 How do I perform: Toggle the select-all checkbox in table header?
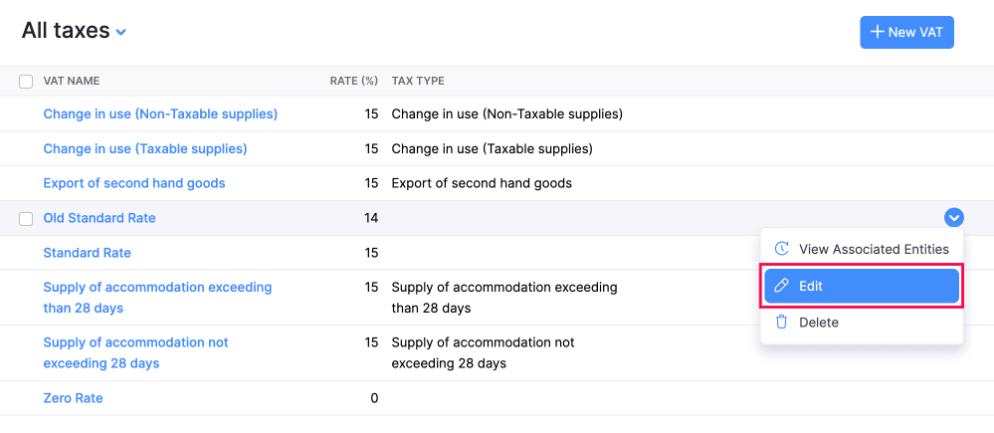click(x=26, y=81)
